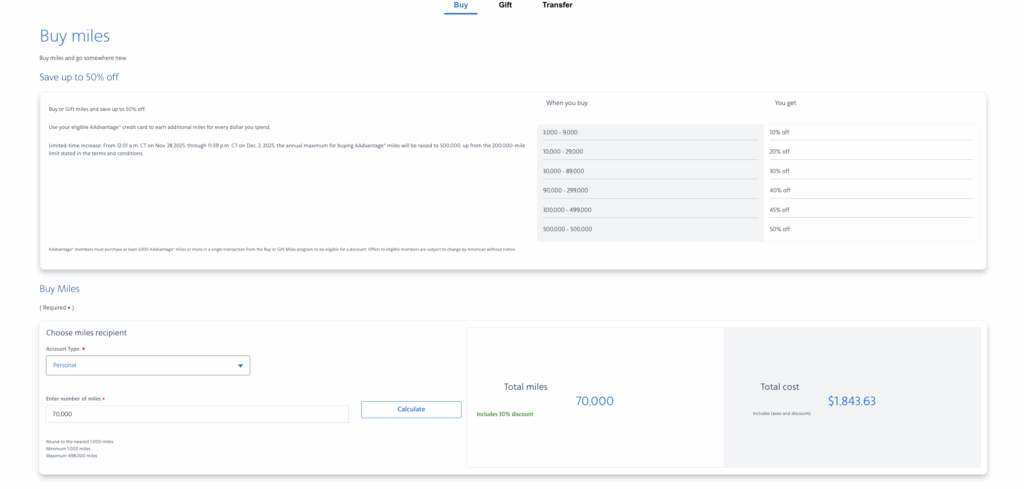The image size is (1024, 489).
Task: Click the $1,843.63 total cost amount
Action: coord(851,401)
